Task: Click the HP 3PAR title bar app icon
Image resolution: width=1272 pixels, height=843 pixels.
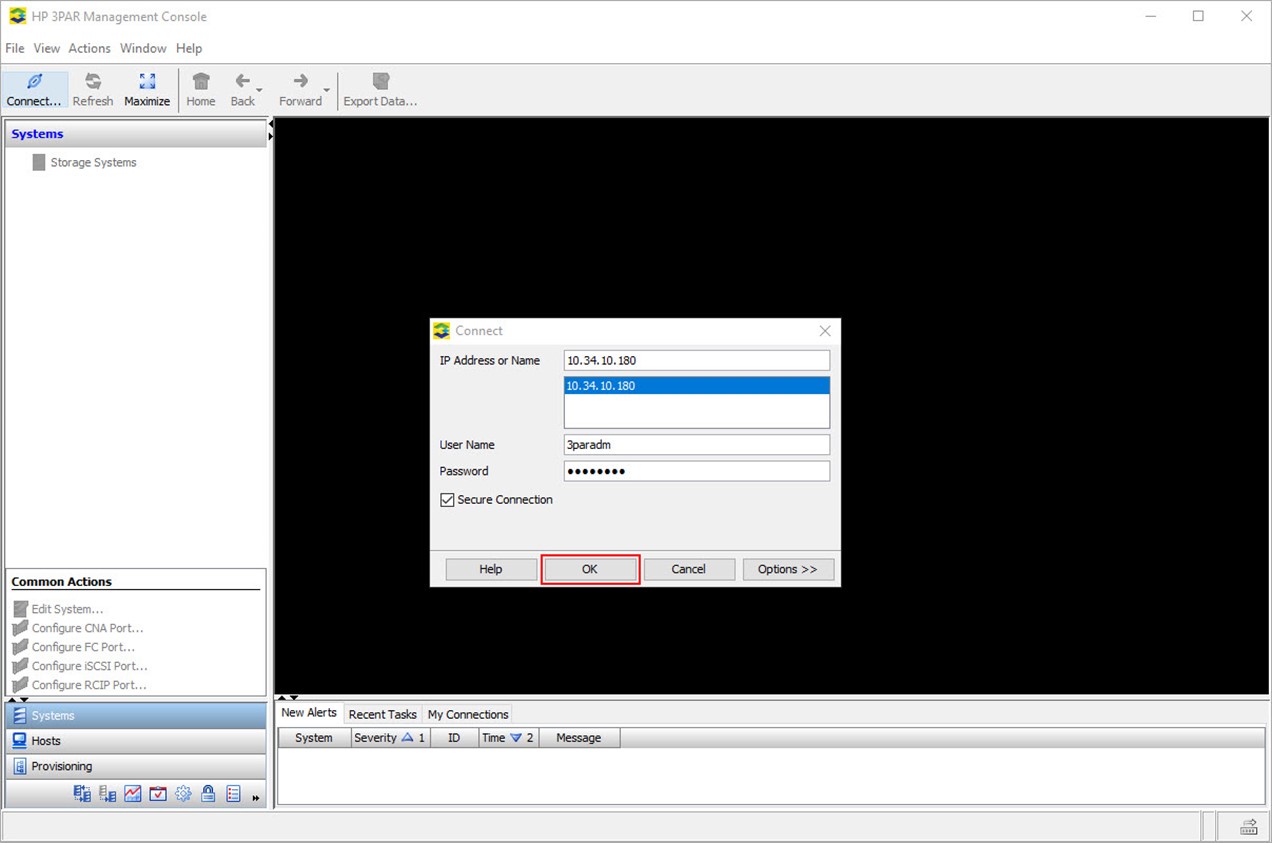Action: [x=17, y=16]
